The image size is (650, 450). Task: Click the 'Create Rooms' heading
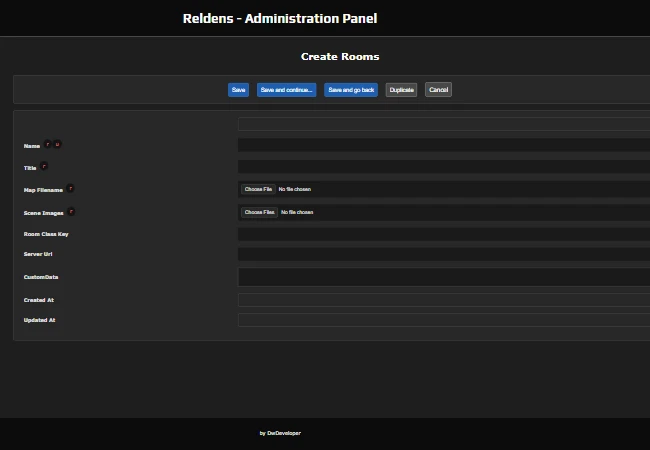coord(340,56)
